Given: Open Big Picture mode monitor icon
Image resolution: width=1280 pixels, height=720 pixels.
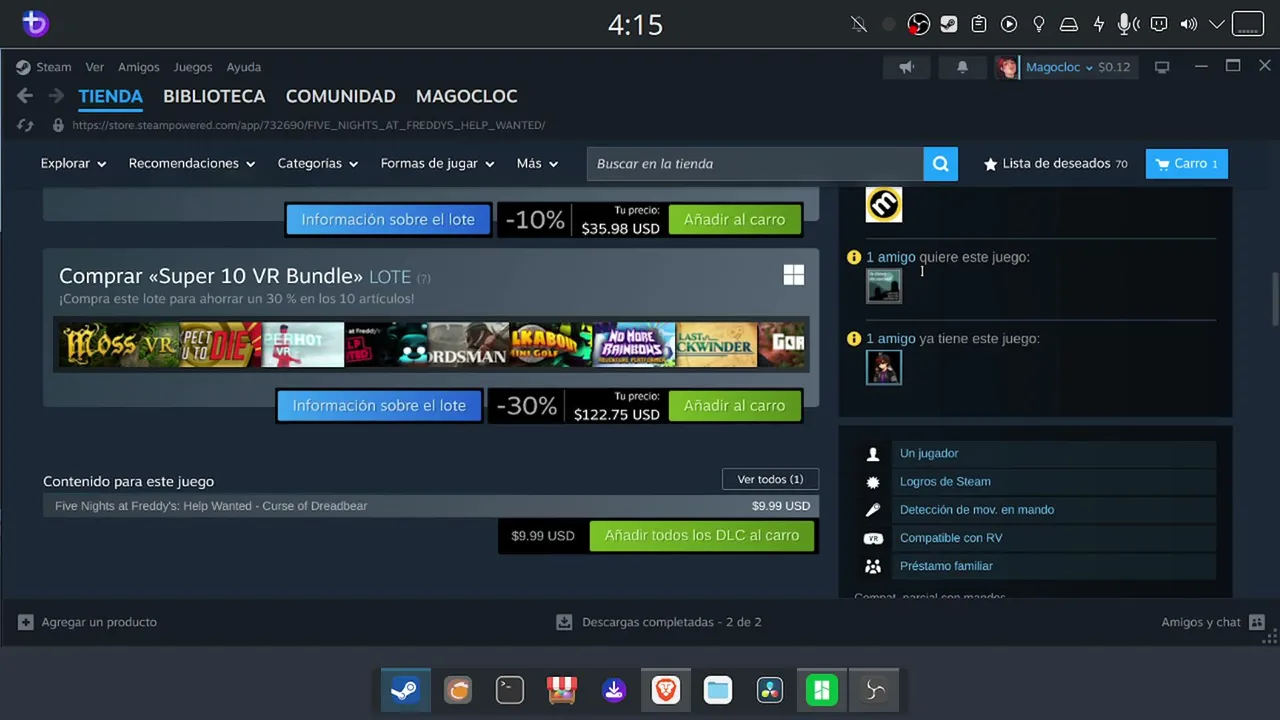Looking at the screenshot, I should (1162, 67).
